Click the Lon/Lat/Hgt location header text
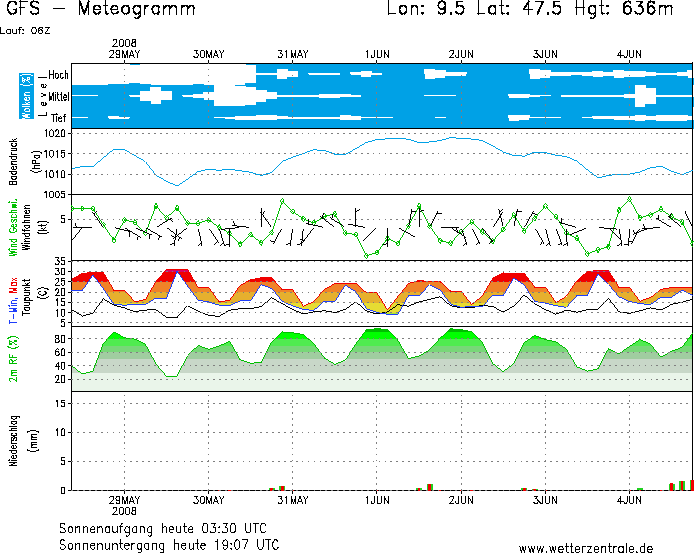This screenshot has height=553, width=694. 530,10
